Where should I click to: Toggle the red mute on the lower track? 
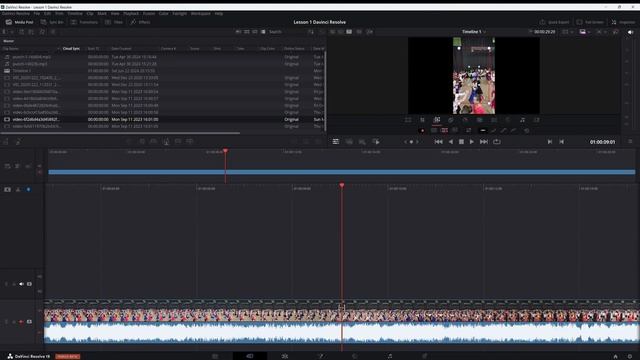[22, 322]
